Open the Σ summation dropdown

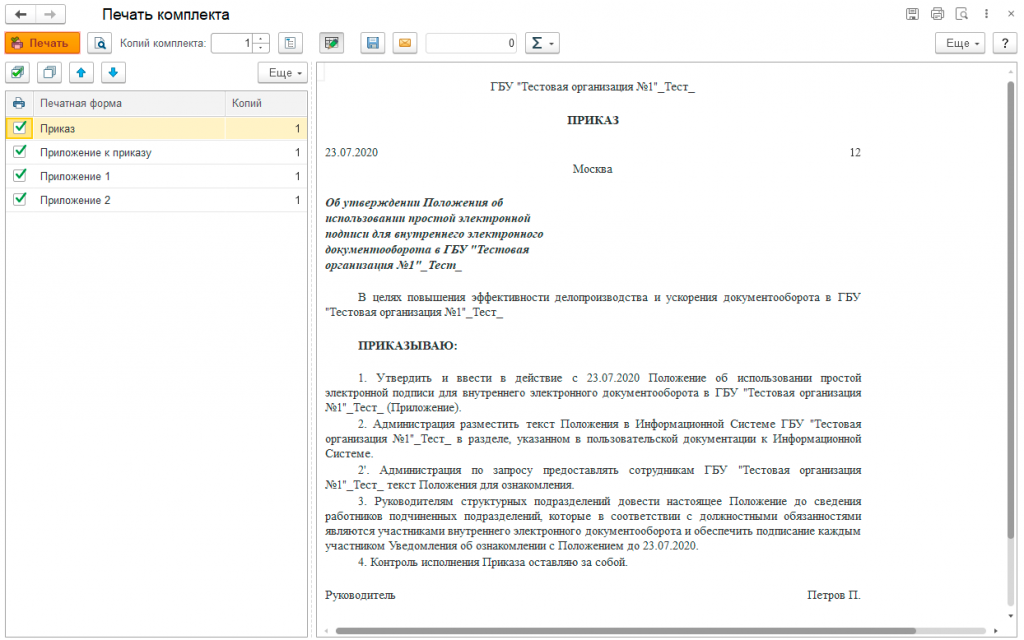(540, 43)
